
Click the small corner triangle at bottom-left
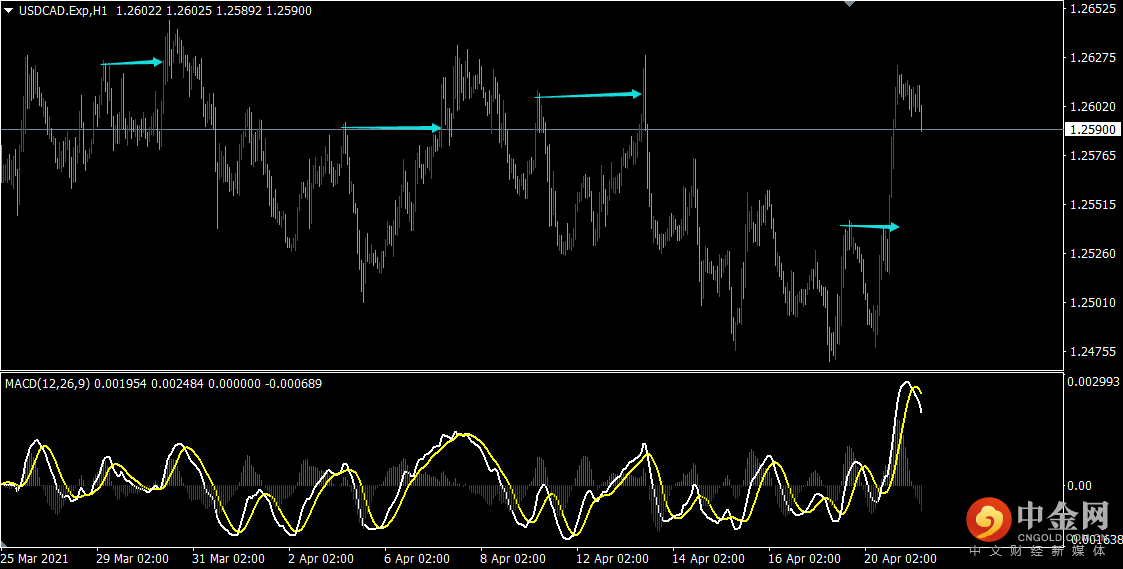click(5, 544)
